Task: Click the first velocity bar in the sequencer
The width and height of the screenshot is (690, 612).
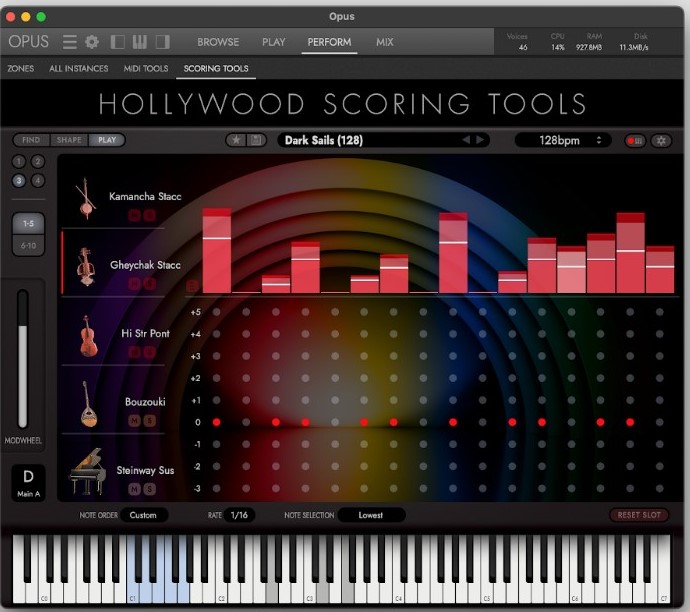Action: click(x=217, y=250)
